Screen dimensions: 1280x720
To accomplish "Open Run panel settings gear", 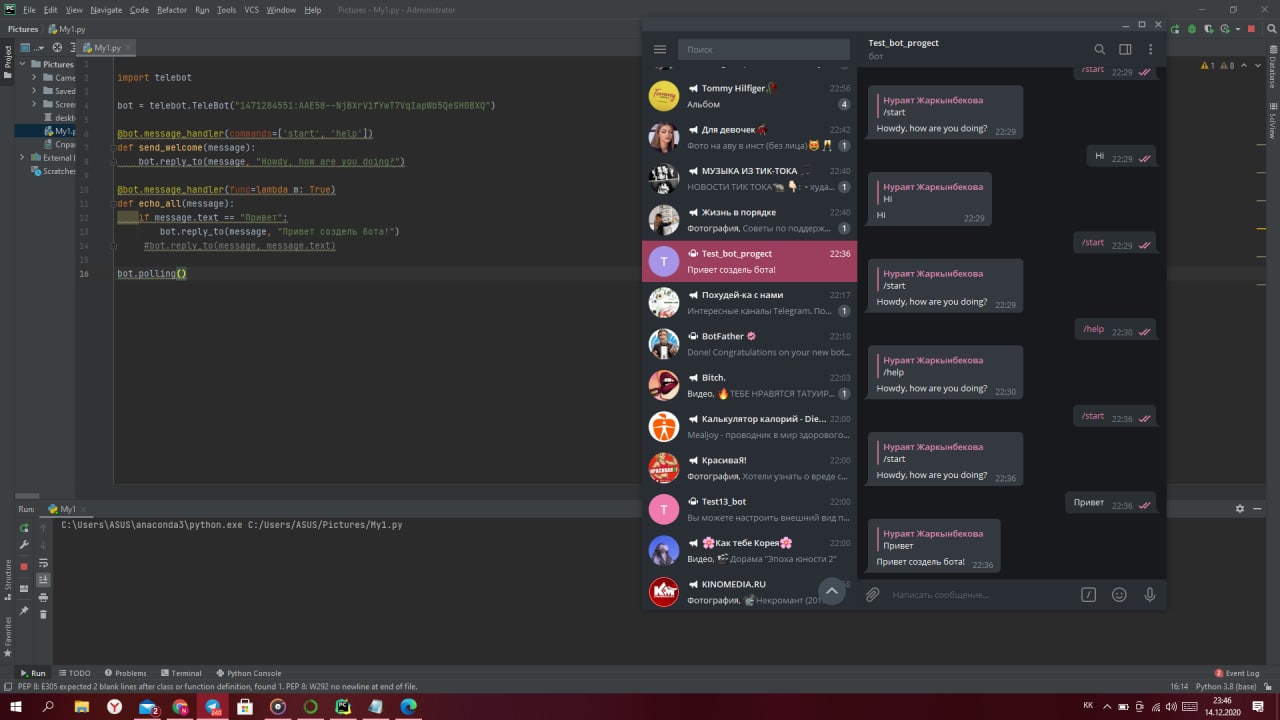I will click(1240, 508).
